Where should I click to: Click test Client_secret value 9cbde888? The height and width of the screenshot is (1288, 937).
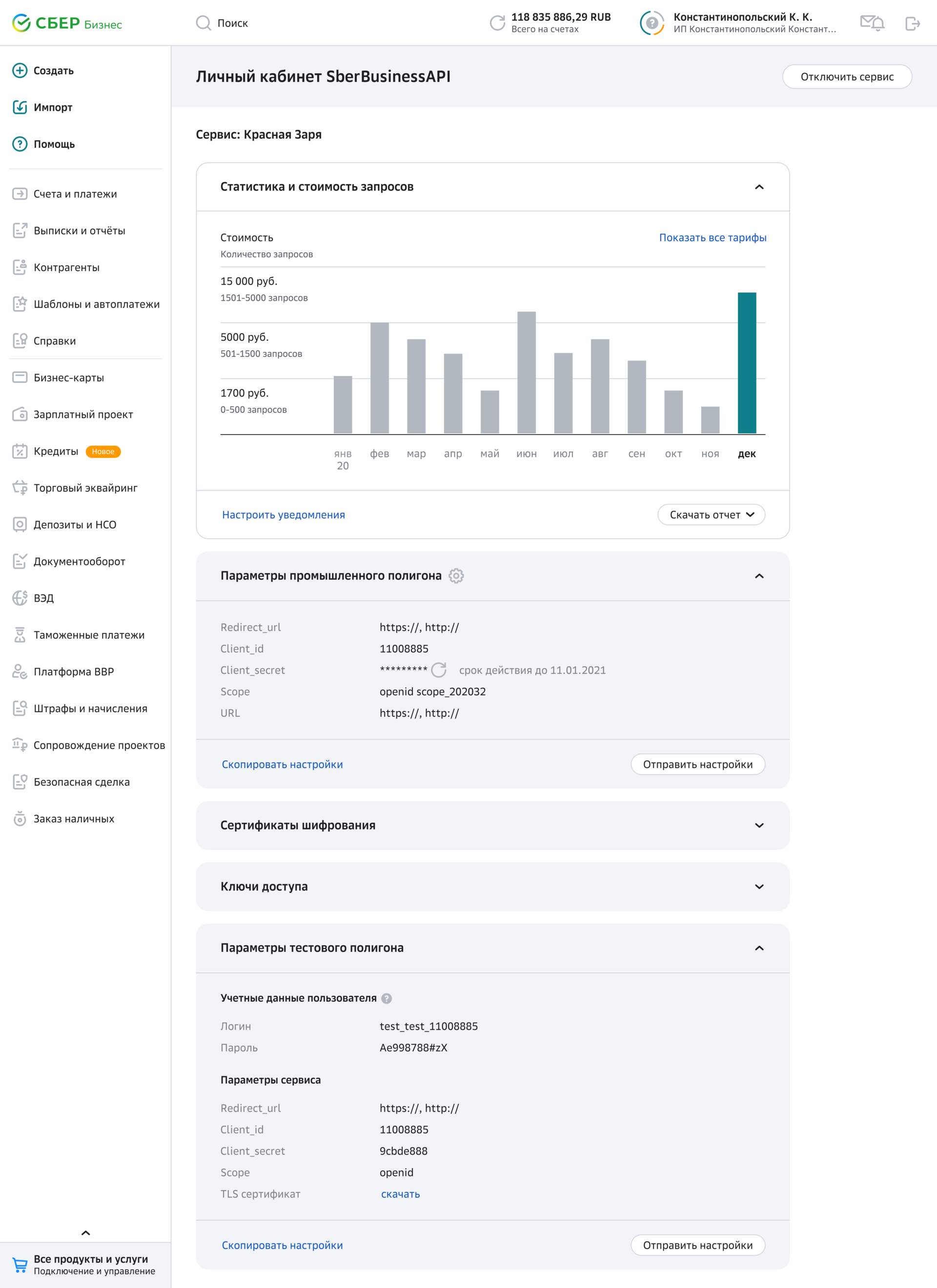pos(404,1151)
